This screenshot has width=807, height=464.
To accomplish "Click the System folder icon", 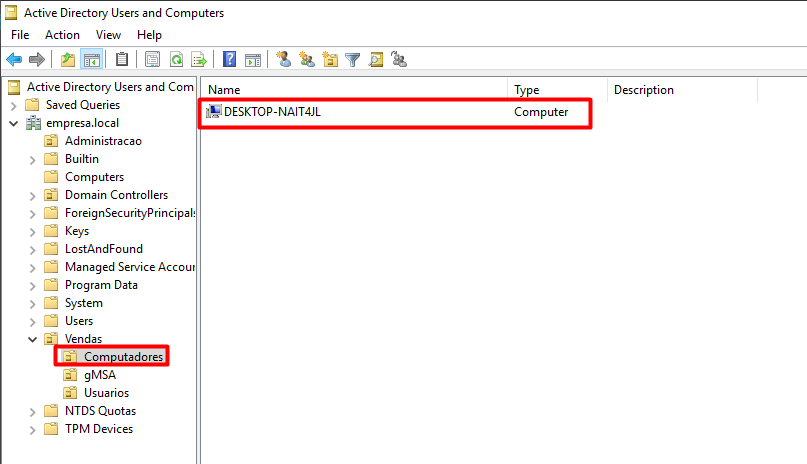I will pos(51,303).
